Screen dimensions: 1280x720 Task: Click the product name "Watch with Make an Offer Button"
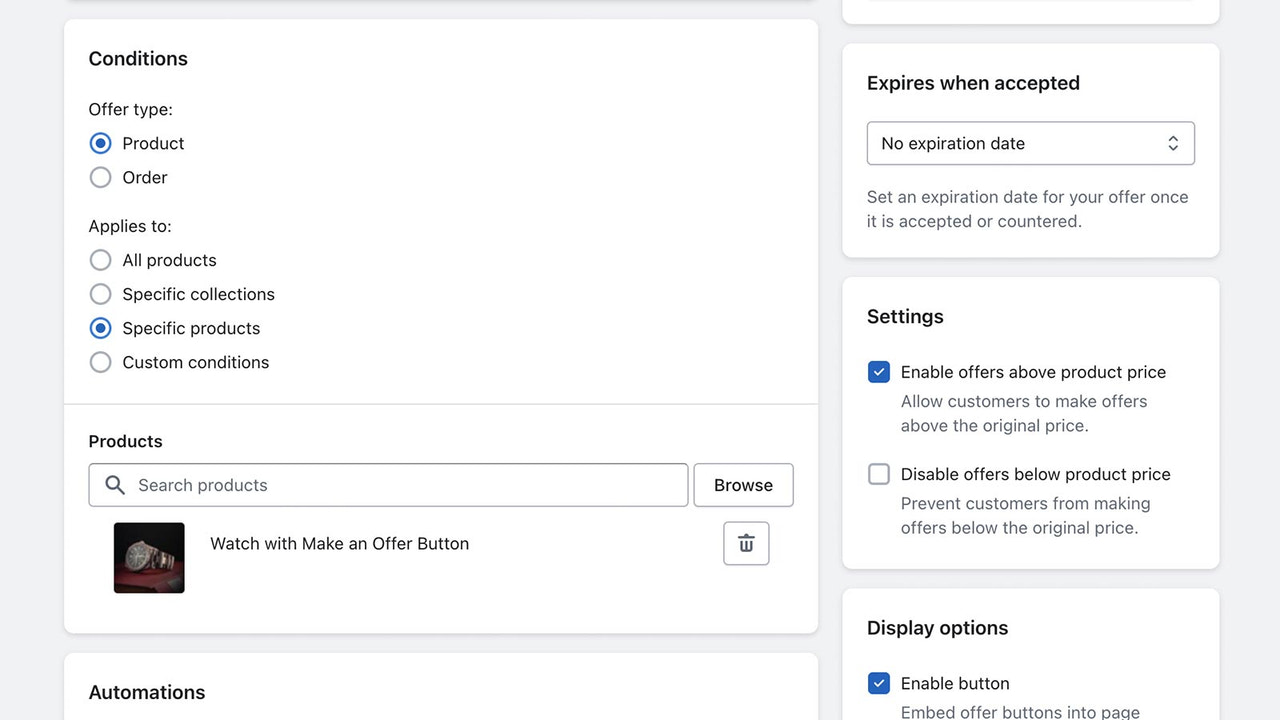click(339, 543)
